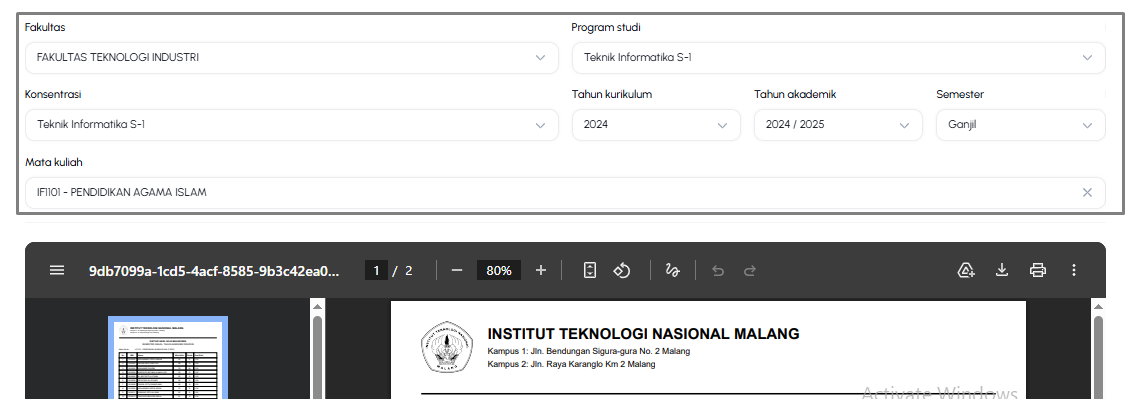Zoom in with the plus icon
Screen dimensions: 1132x399
click(x=541, y=271)
